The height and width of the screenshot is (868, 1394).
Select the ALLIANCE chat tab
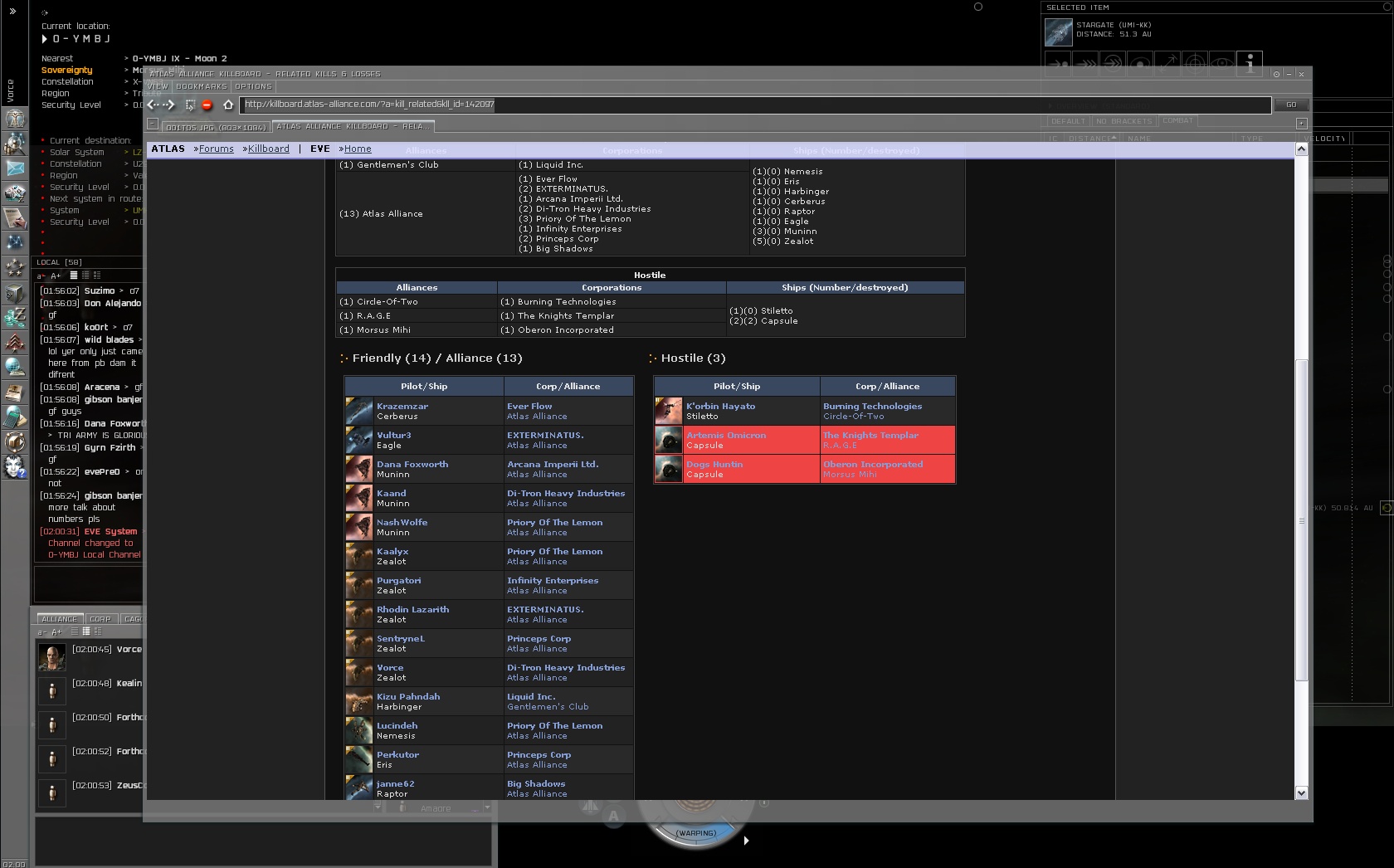click(59, 619)
